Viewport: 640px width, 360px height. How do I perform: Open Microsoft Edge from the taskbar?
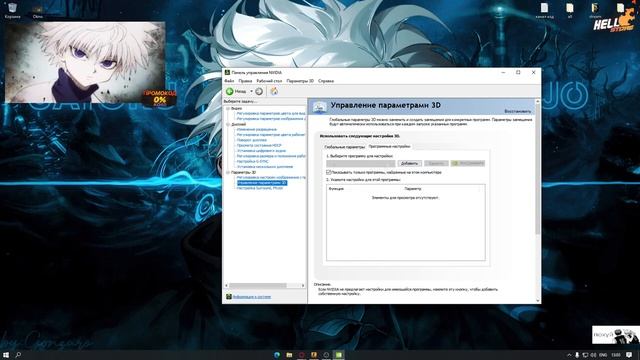tap(277, 355)
